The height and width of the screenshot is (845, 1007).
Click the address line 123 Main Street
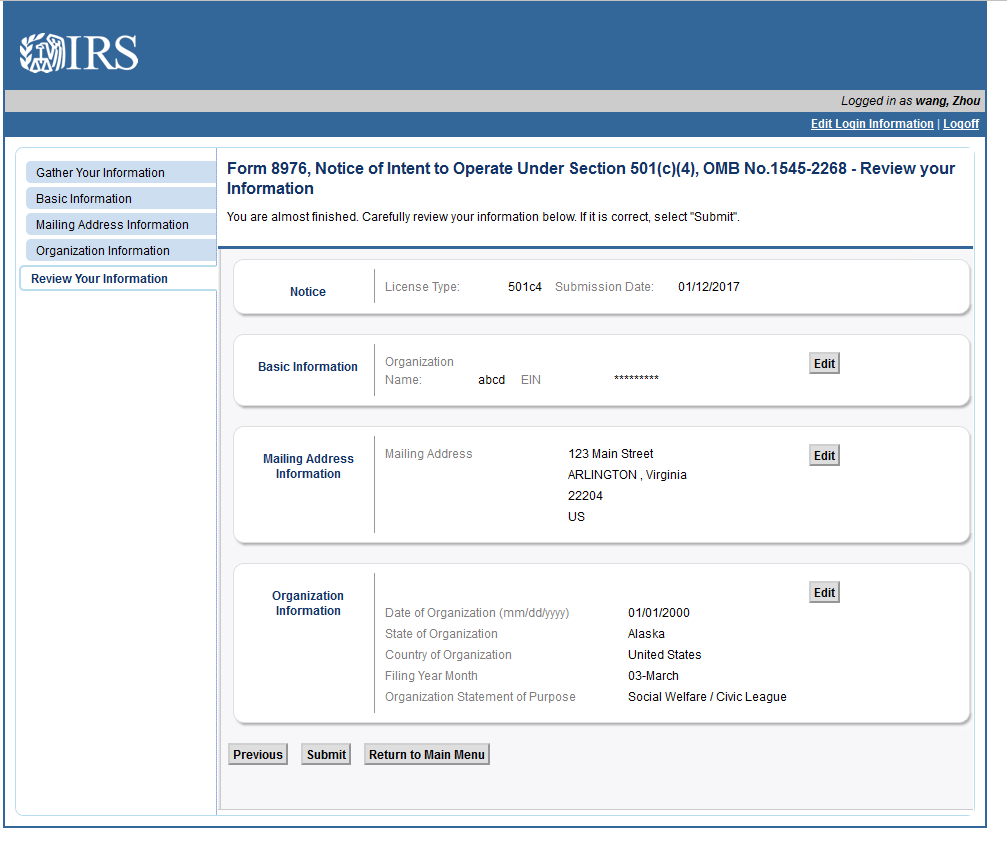(610, 454)
